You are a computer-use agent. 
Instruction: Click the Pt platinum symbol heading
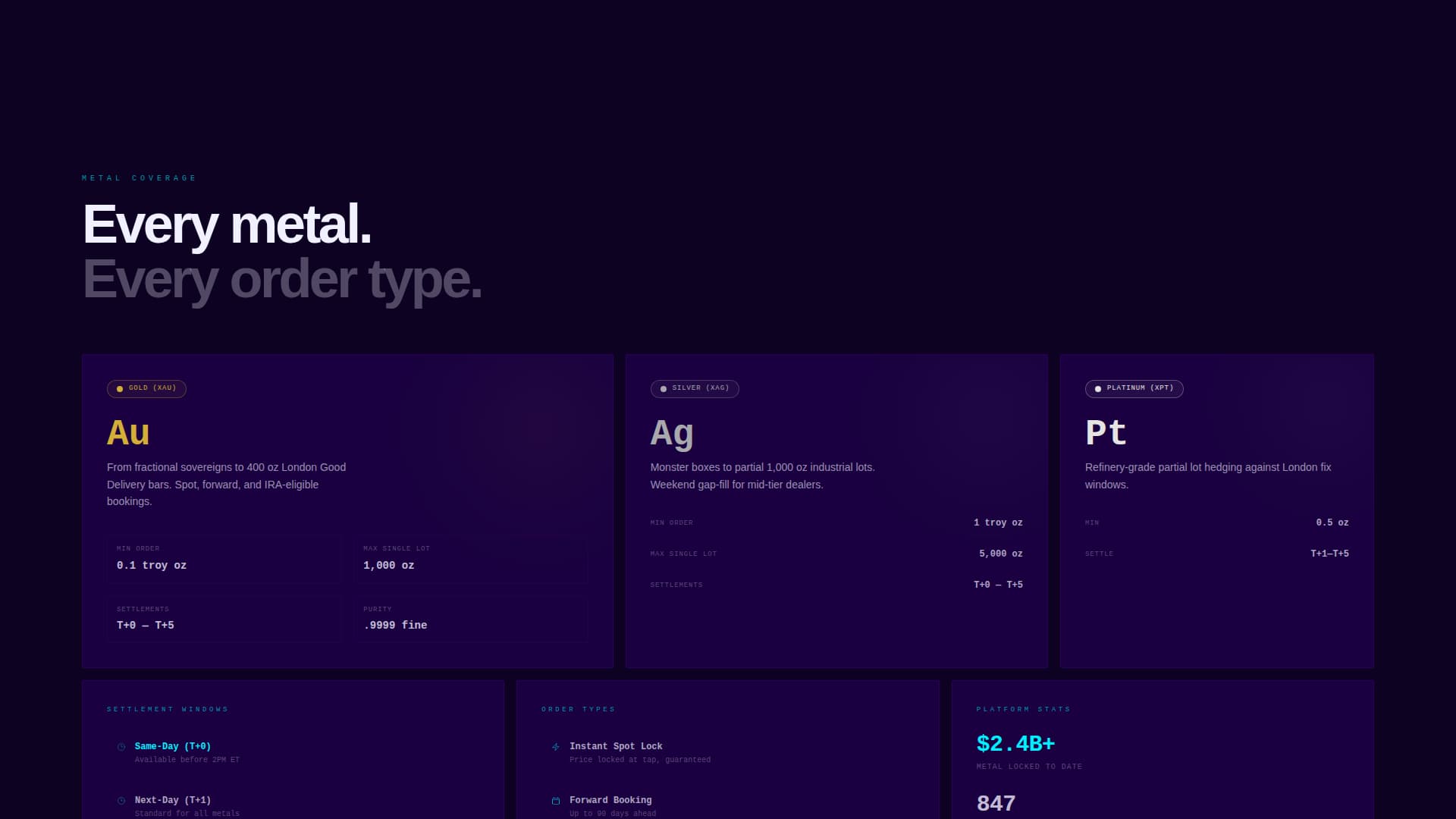point(1106,433)
